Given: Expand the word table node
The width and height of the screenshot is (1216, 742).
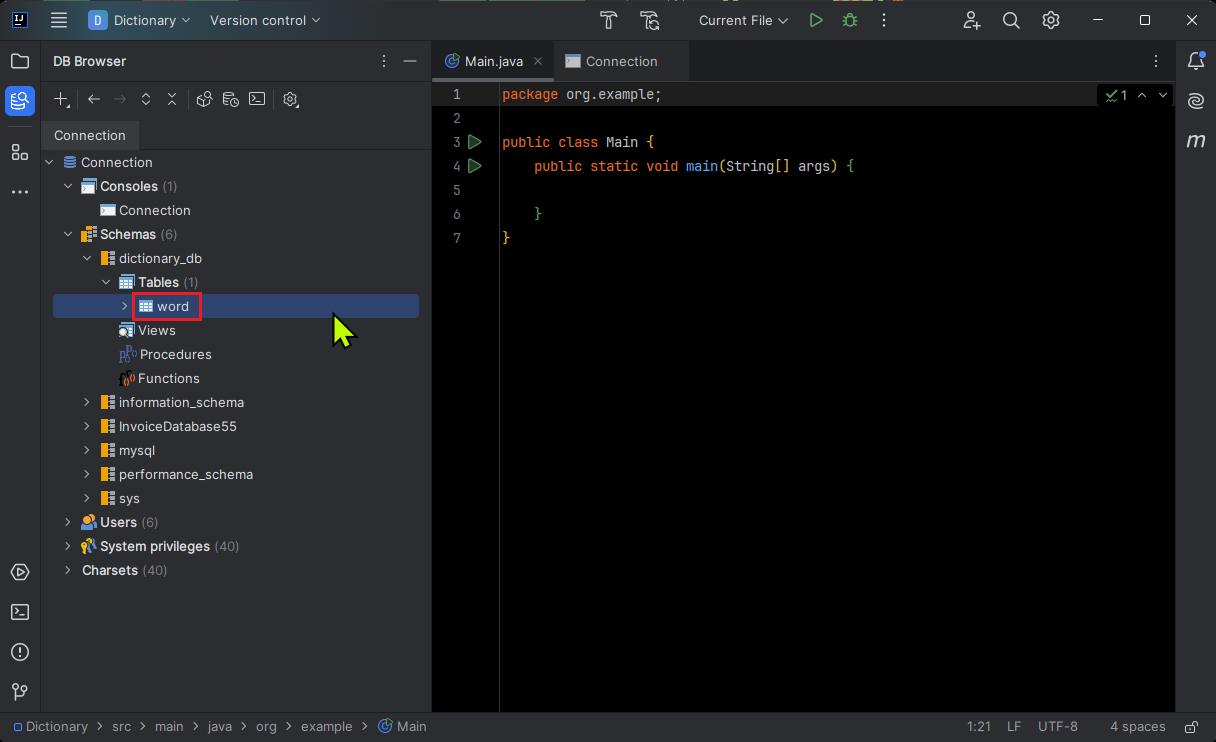Looking at the screenshot, I should click(x=125, y=306).
